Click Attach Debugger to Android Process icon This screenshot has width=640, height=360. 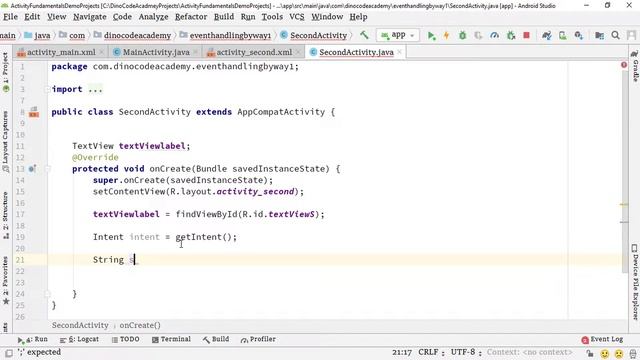(511, 36)
